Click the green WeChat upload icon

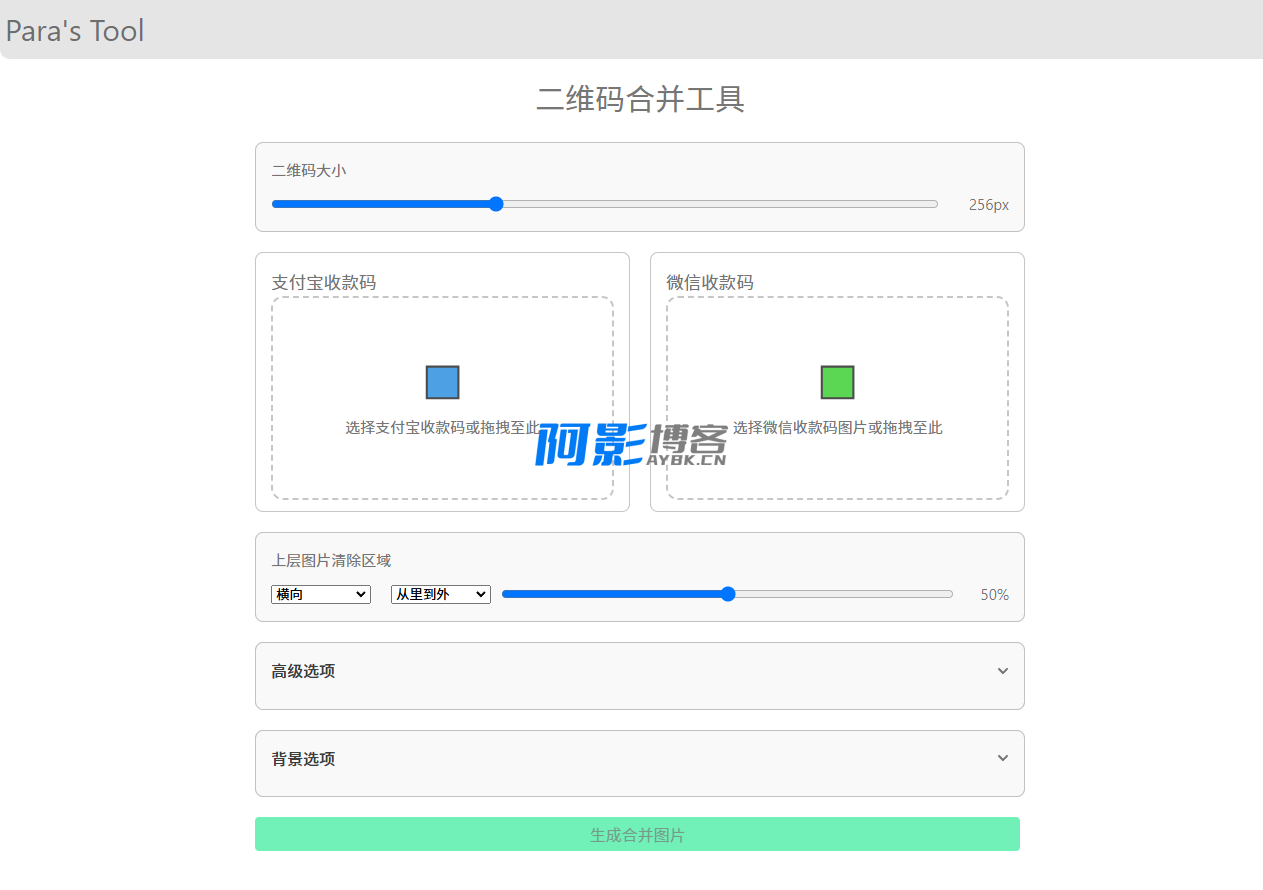coord(837,382)
